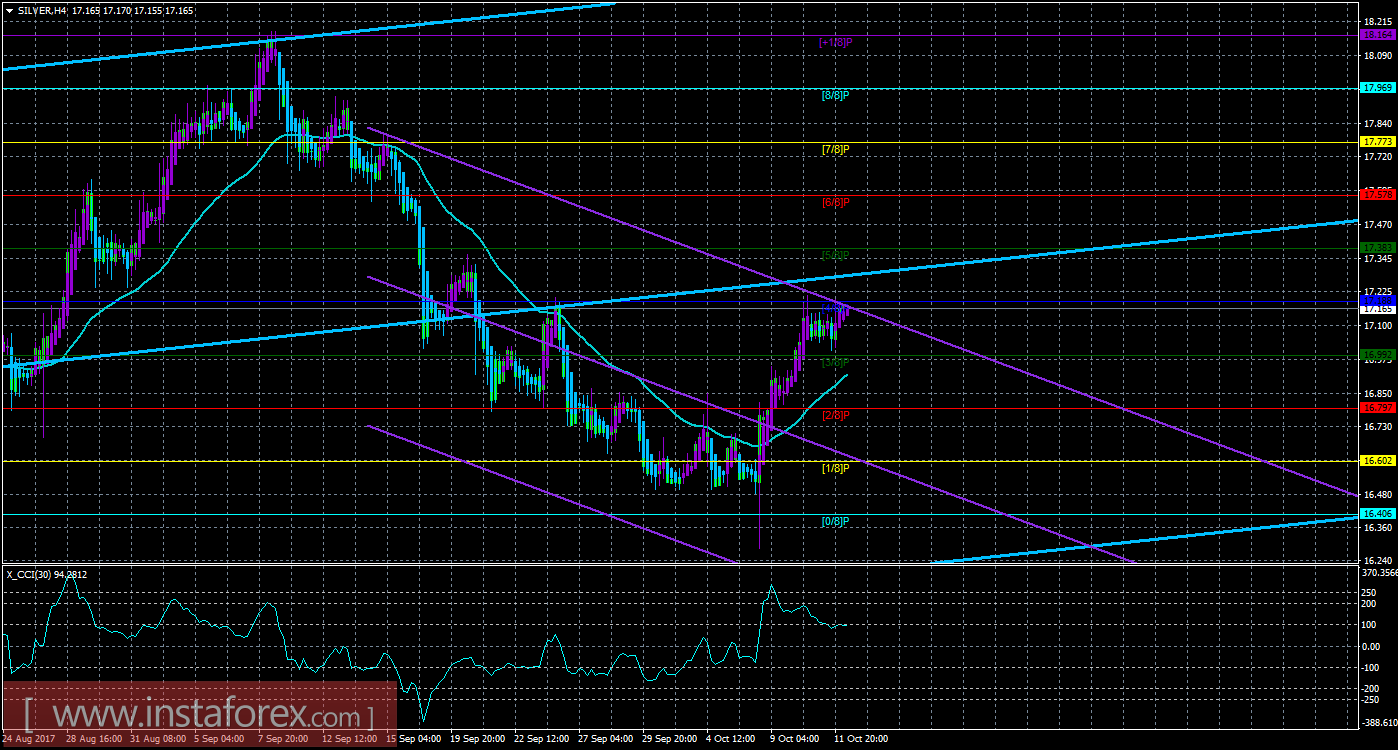Click the purple 18.164 price tag
Screen dimensions: 1398x750
(1378, 35)
